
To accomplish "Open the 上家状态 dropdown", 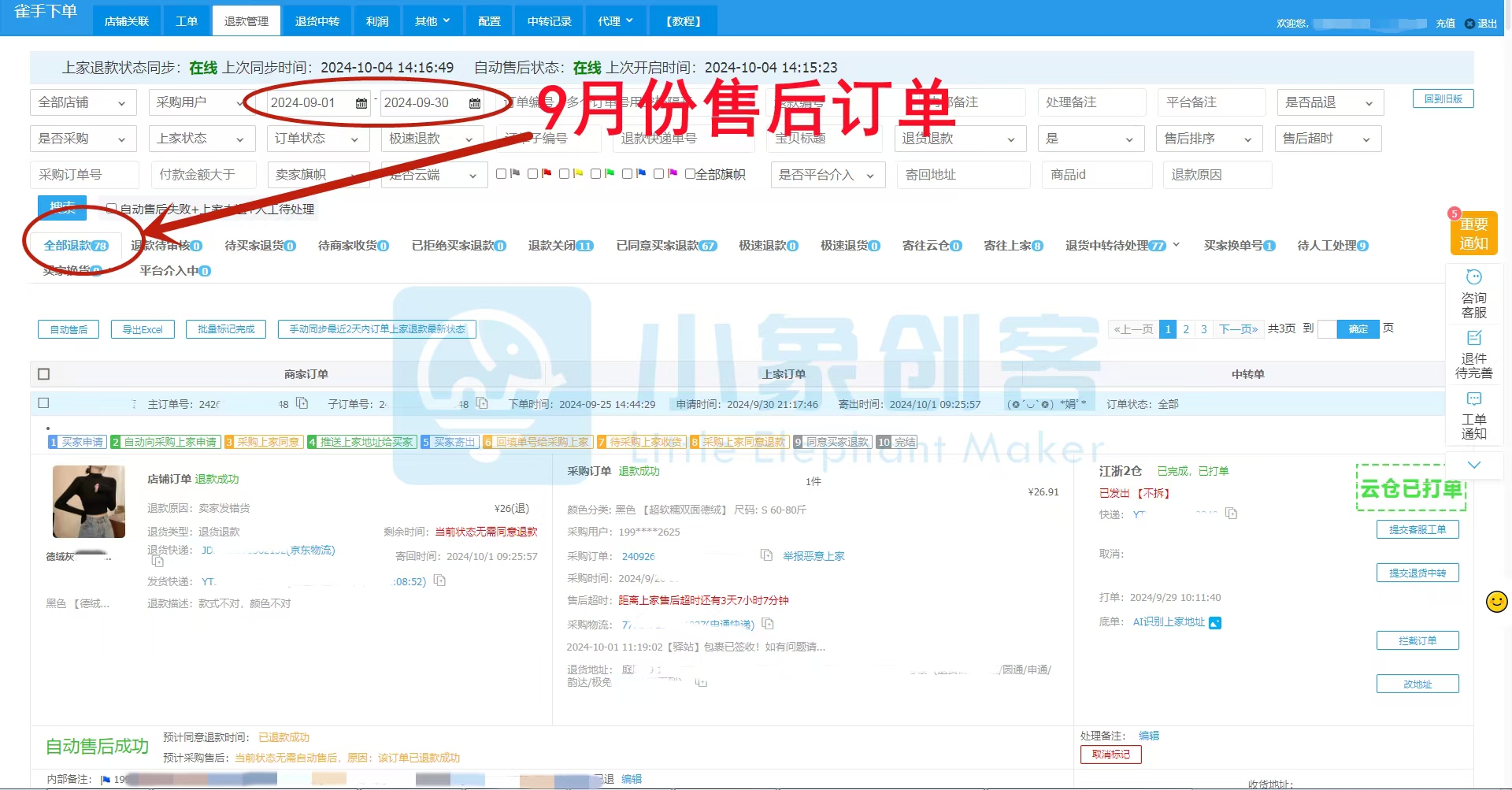I will coord(202,139).
